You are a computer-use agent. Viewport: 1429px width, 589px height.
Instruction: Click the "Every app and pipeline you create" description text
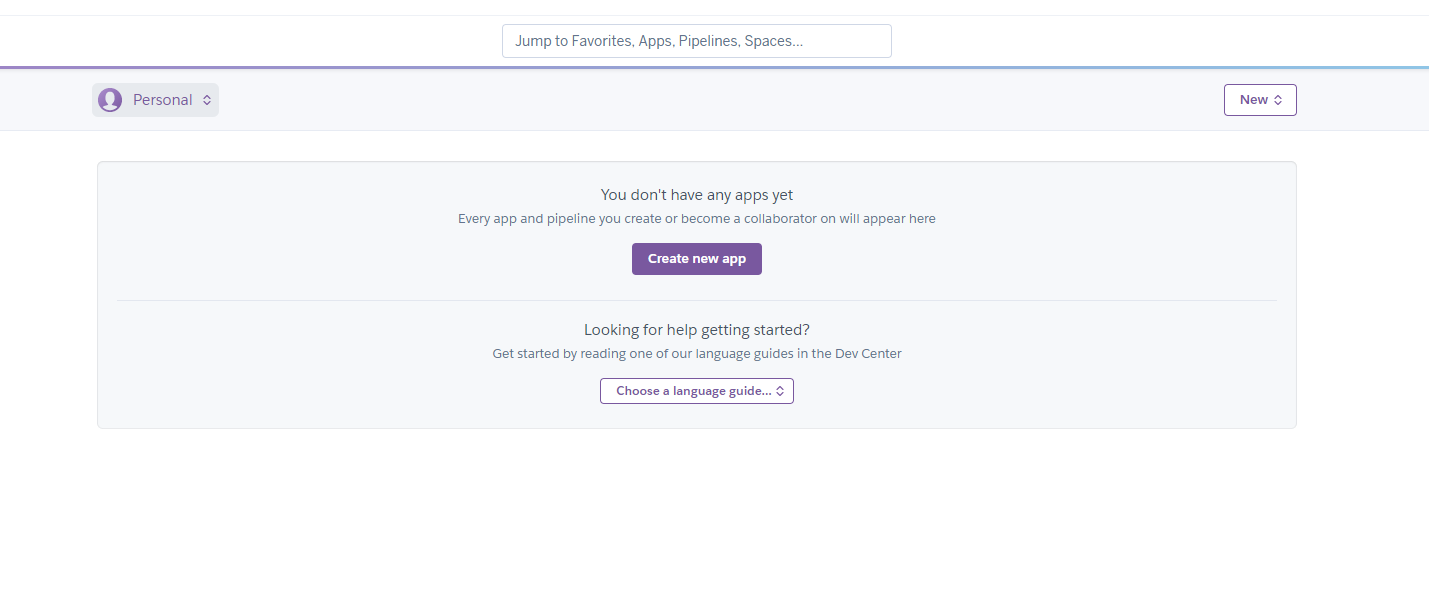click(x=697, y=218)
